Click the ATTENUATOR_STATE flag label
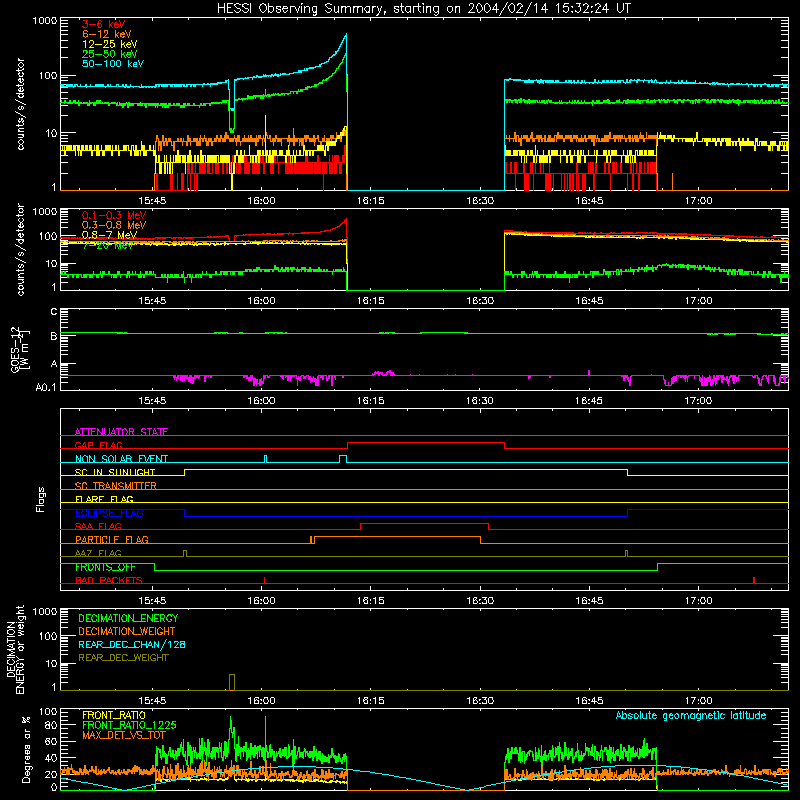Screen dimensions: 800x800 click(x=121, y=432)
